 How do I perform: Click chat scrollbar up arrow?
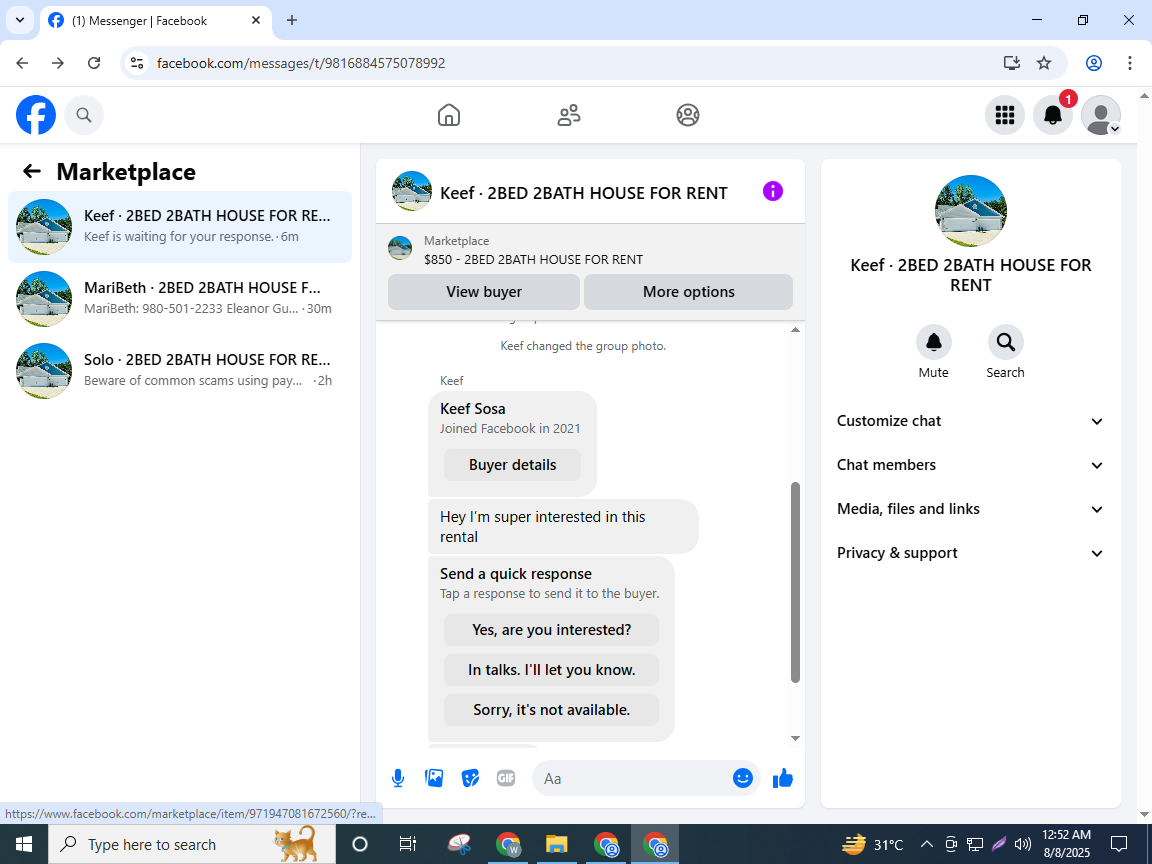pyautogui.click(x=795, y=330)
